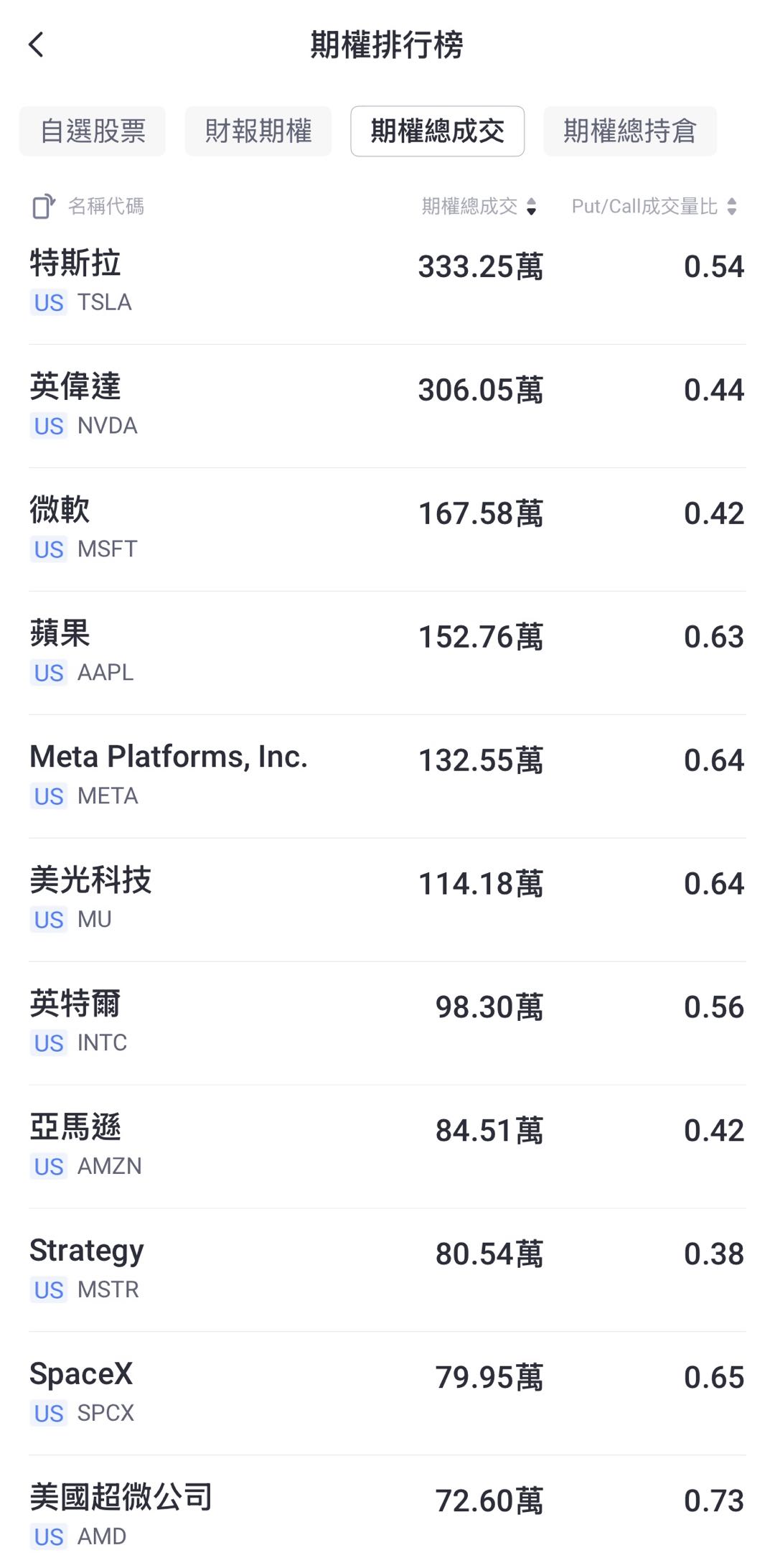775x1568 pixels.
Task: Open the Strategy MSTR entry
Action: (387, 1270)
